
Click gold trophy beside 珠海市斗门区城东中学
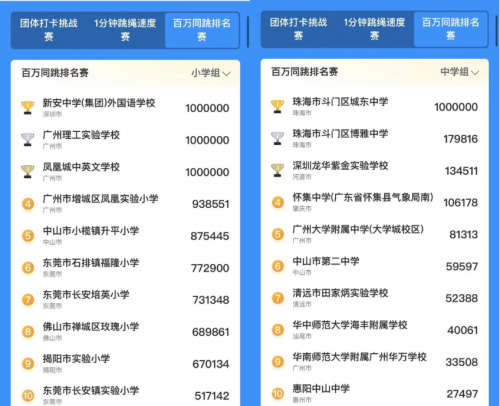pos(277,107)
